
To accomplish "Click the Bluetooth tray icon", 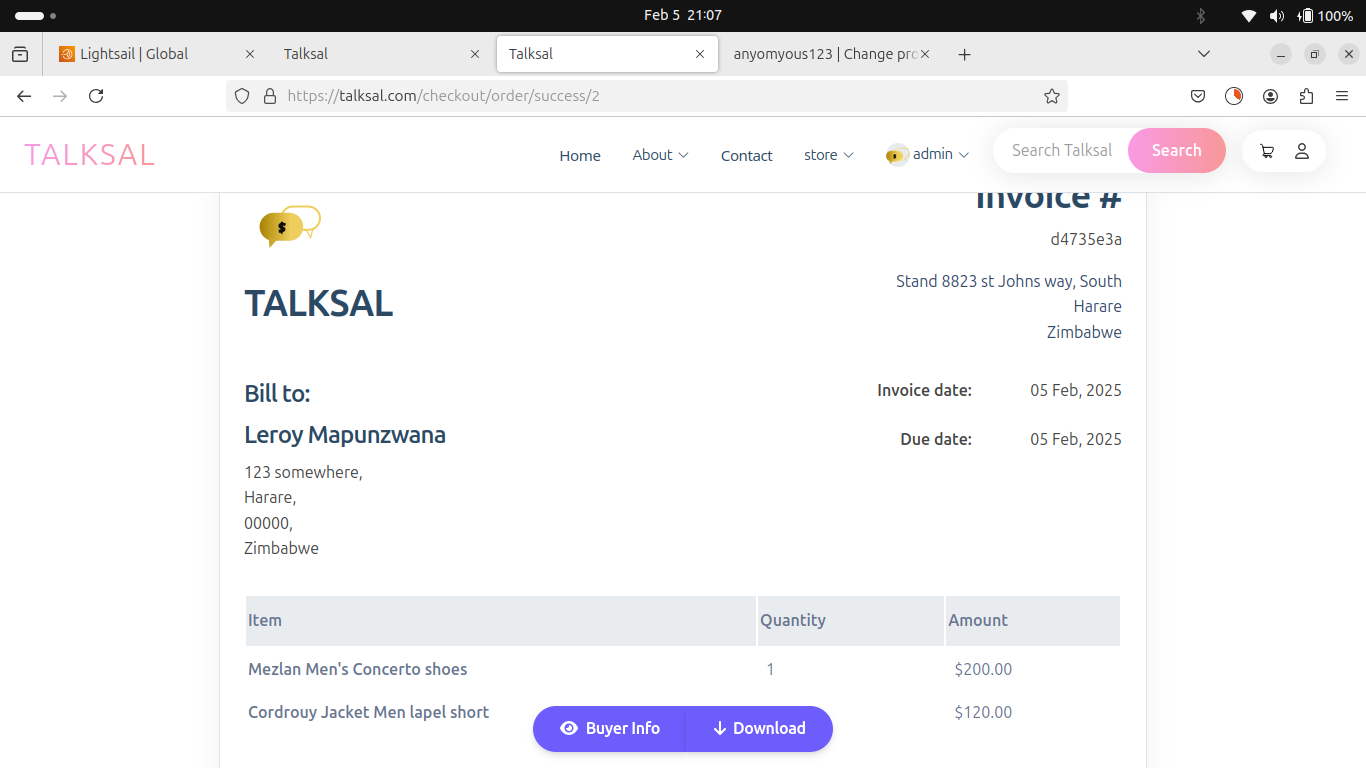I will tap(1202, 15).
